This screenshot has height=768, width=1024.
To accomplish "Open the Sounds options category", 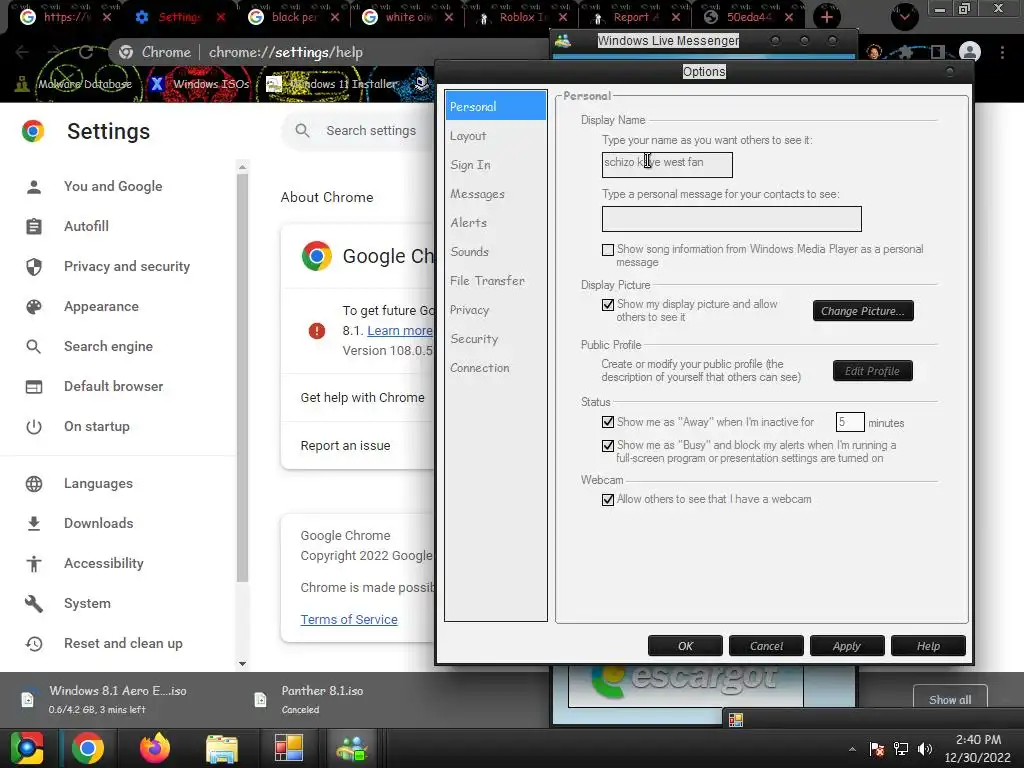I will 495,251.
